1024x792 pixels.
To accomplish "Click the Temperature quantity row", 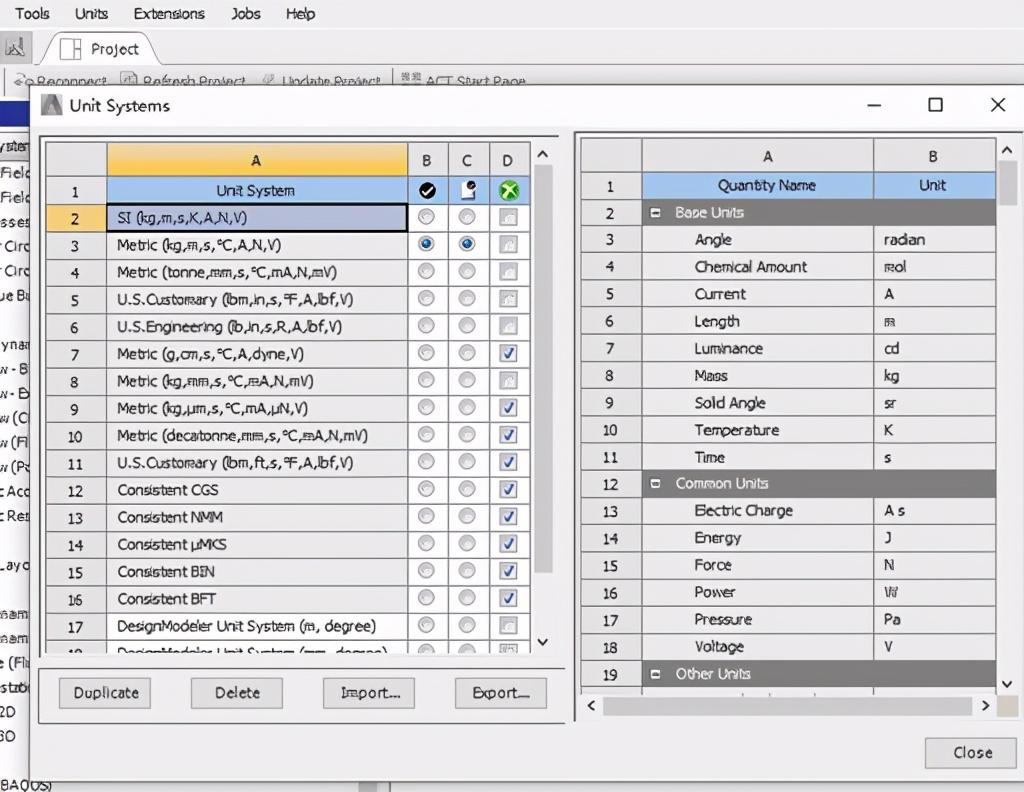I will (758, 430).
